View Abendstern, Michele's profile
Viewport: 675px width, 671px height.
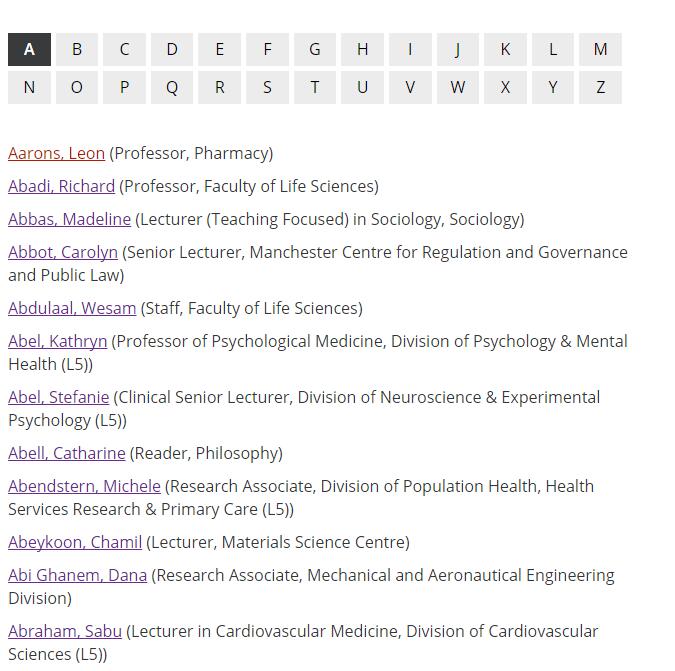coord(84,486)
